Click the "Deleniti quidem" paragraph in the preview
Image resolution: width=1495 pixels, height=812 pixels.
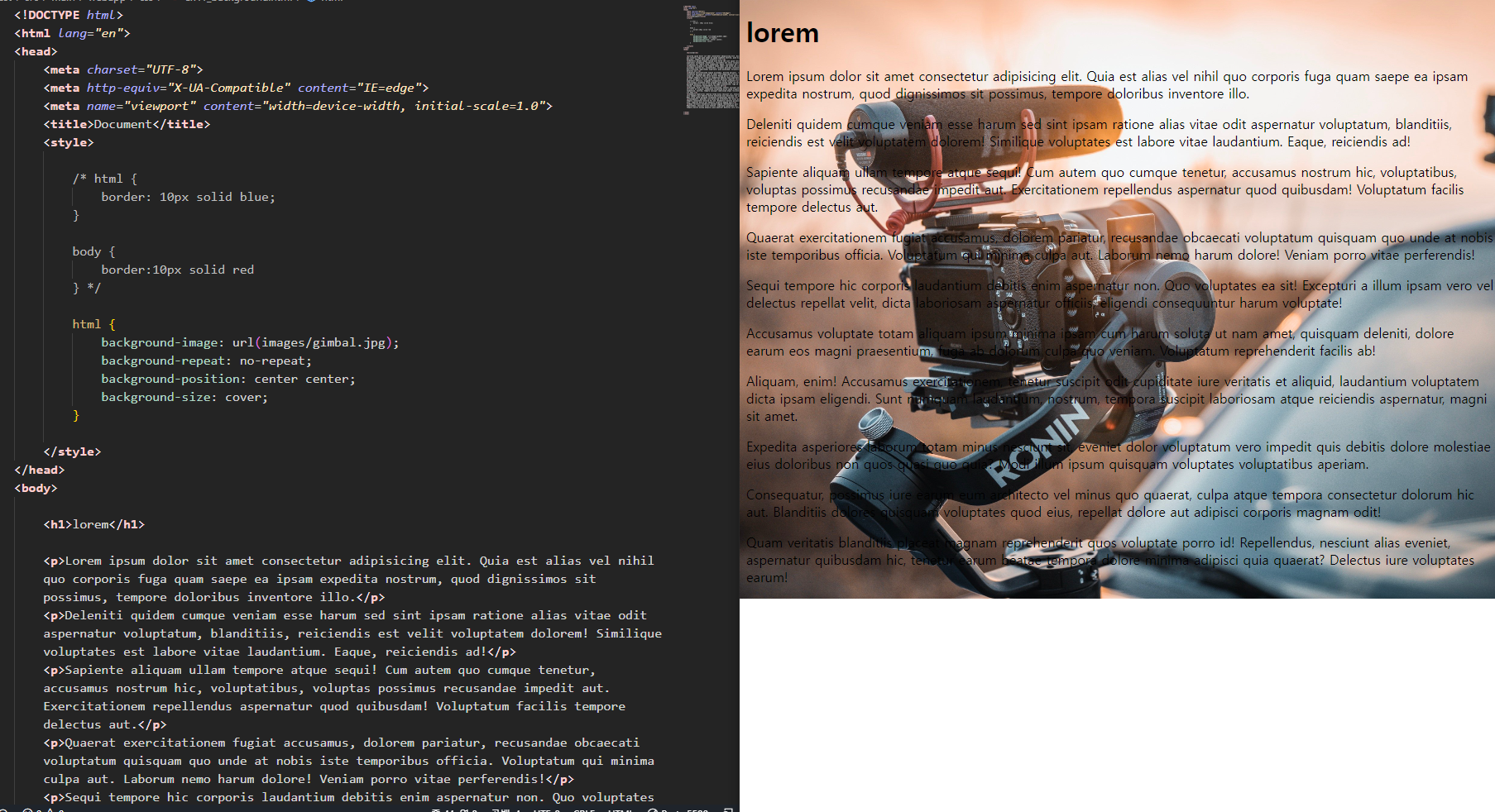point(1099,133)
